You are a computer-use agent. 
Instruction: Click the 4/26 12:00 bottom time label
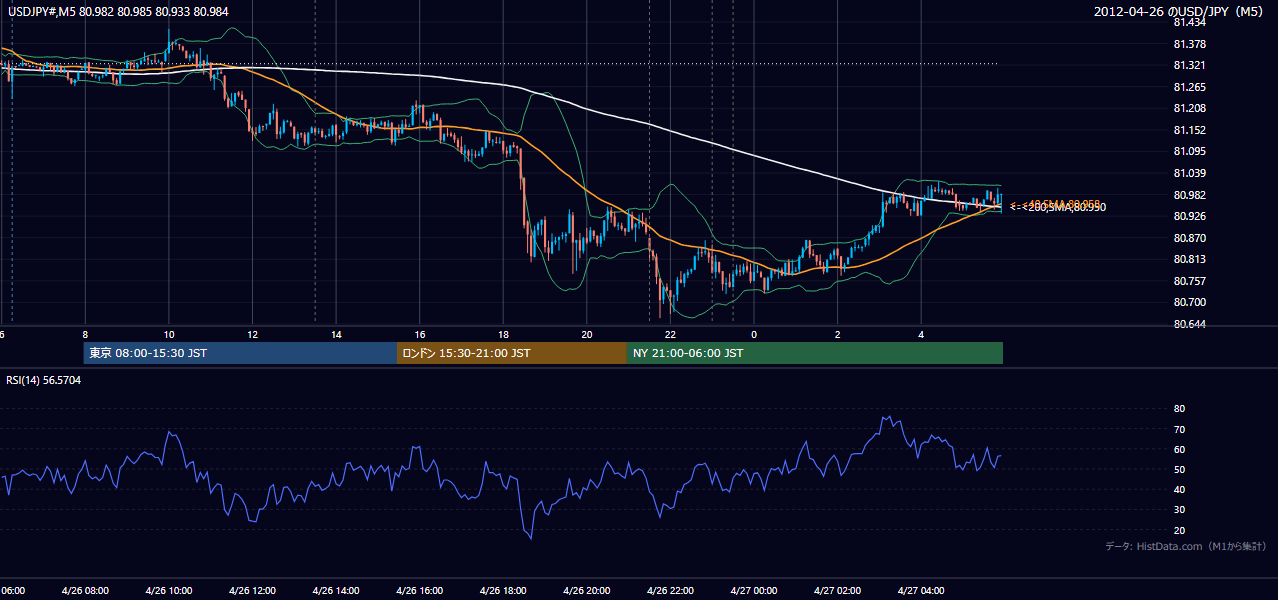(x=252, y=591)
